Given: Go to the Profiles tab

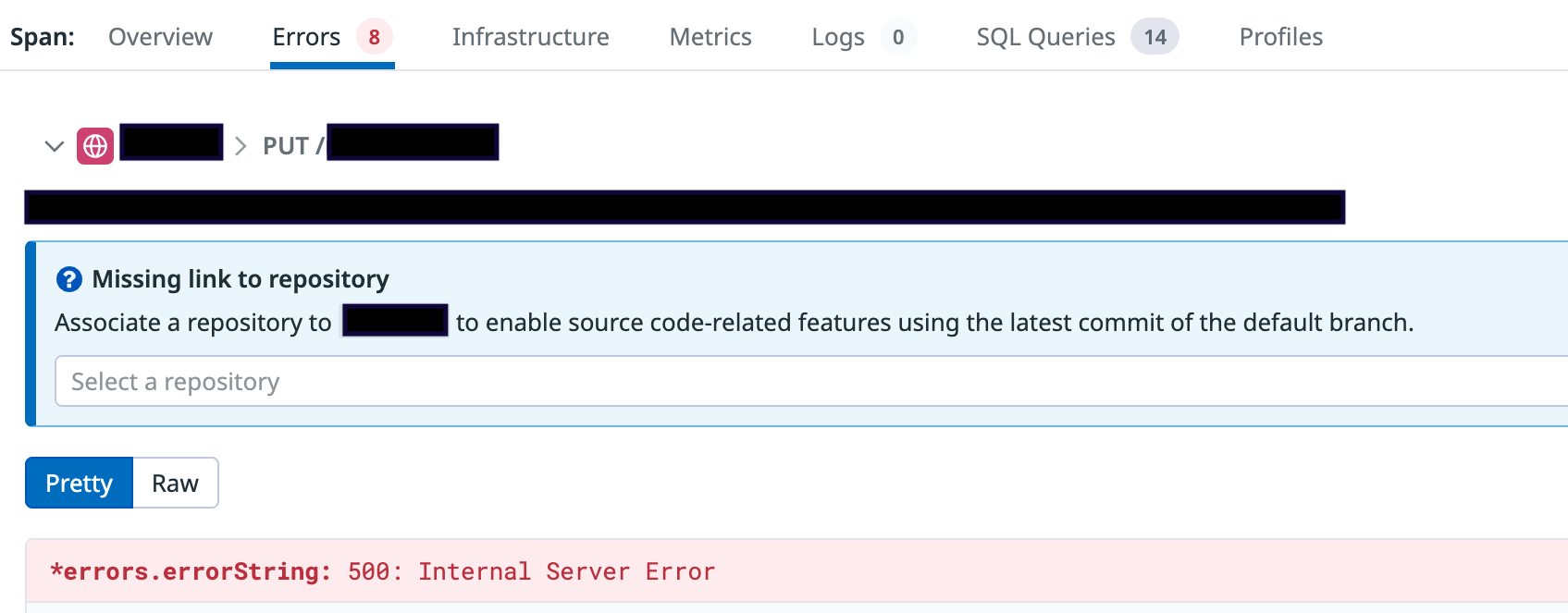Looking at the screenshot, I should click(1281, 37).
